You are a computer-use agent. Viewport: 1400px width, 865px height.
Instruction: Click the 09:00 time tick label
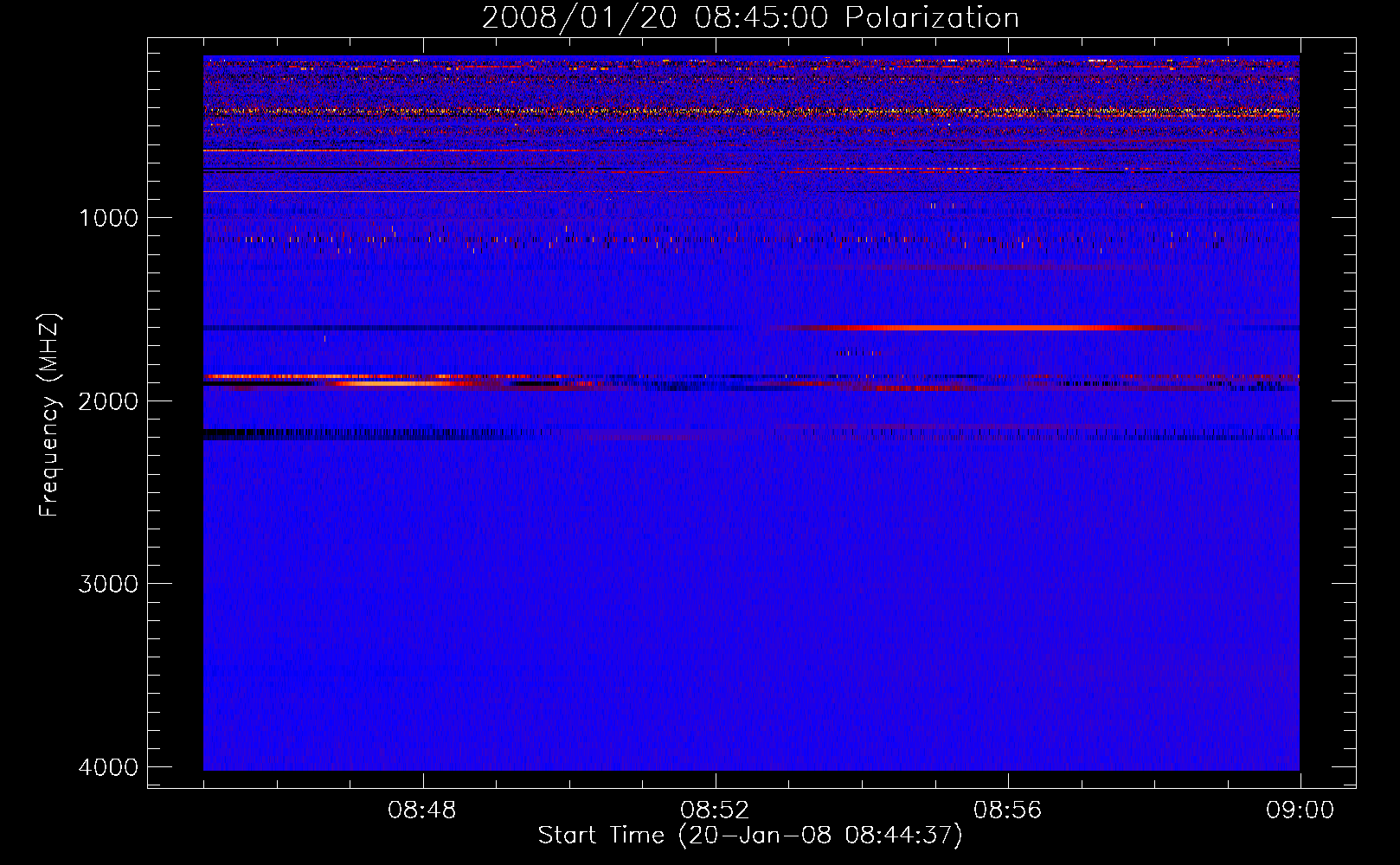pyautogui.click(x=1300, y=811)
